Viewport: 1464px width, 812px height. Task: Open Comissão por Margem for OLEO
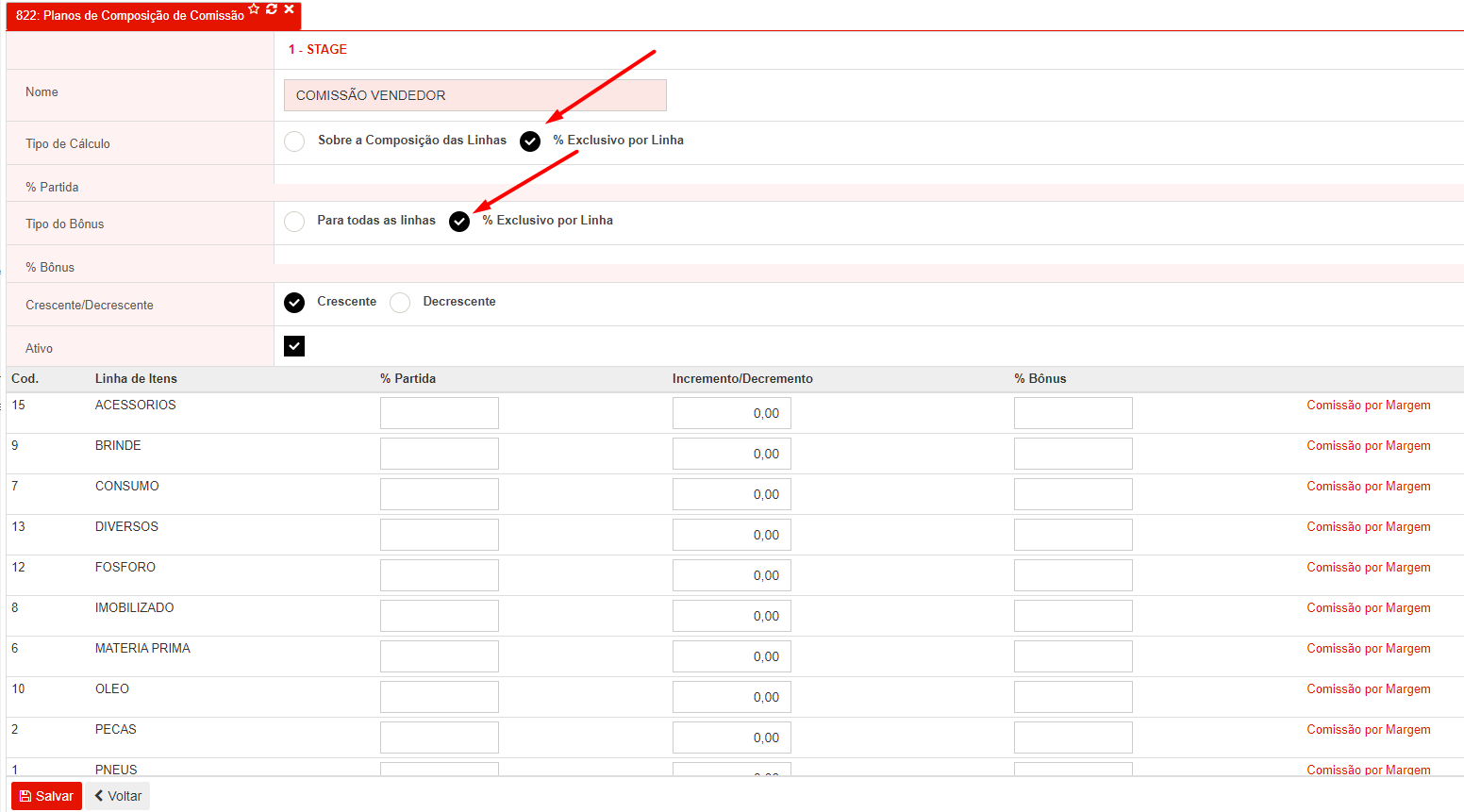(x=1369, y=689)
